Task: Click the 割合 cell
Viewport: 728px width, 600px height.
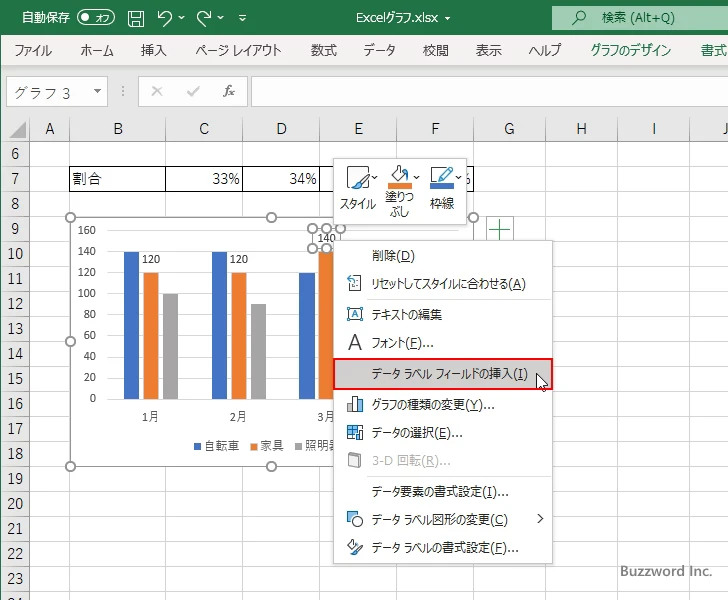Action: point(117,179)
